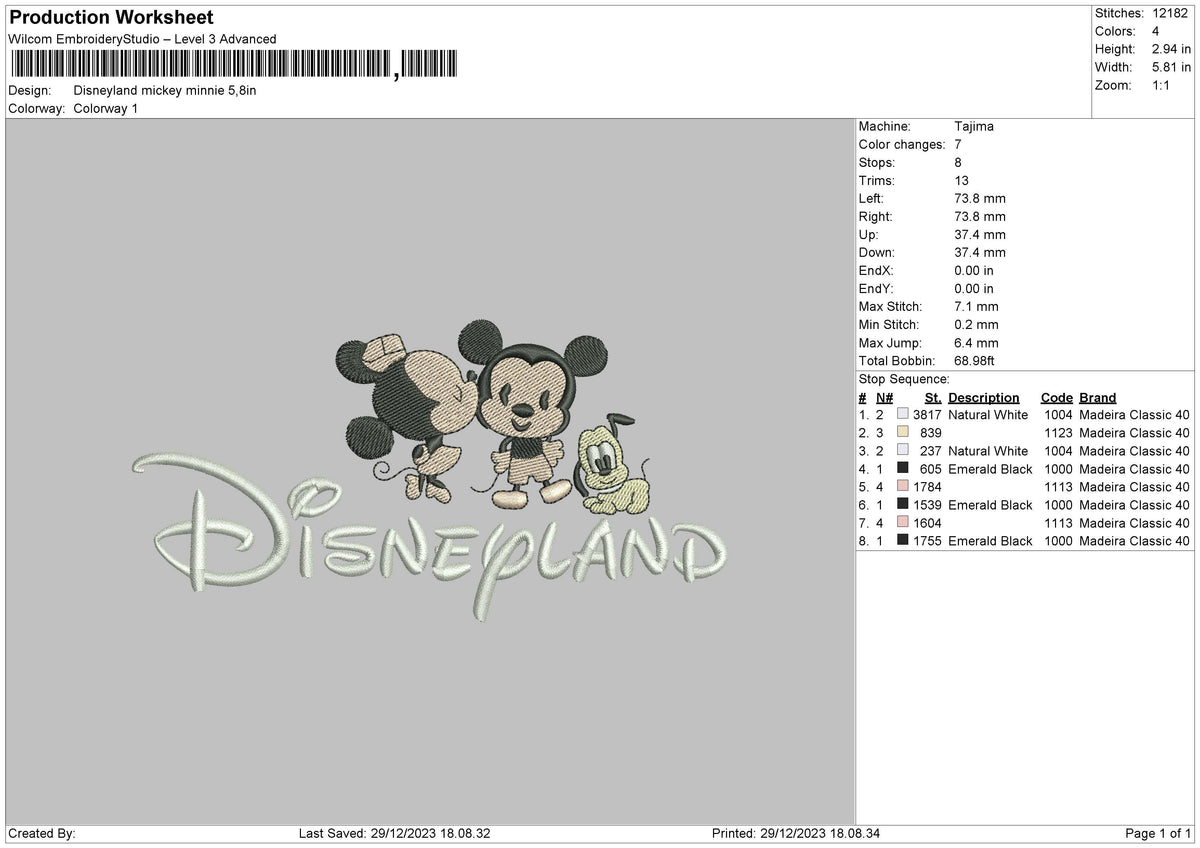Click the Colors value 4
The width and height of the screenshot is (1200, 848).
coord(1155,31)
